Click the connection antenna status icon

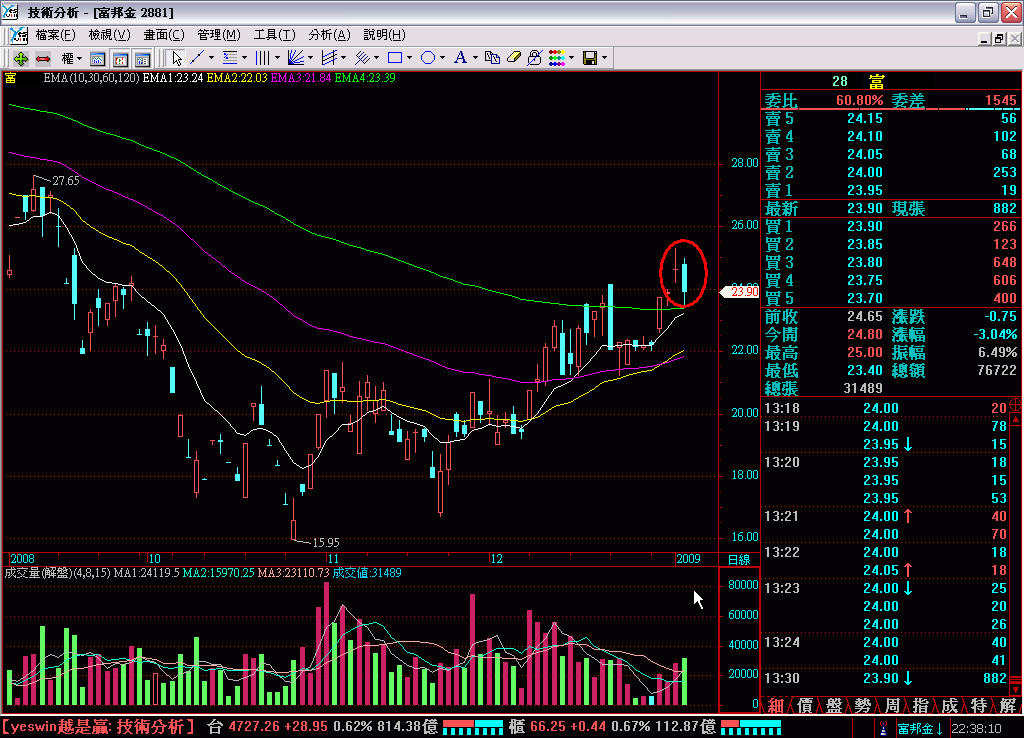(884, 728)
